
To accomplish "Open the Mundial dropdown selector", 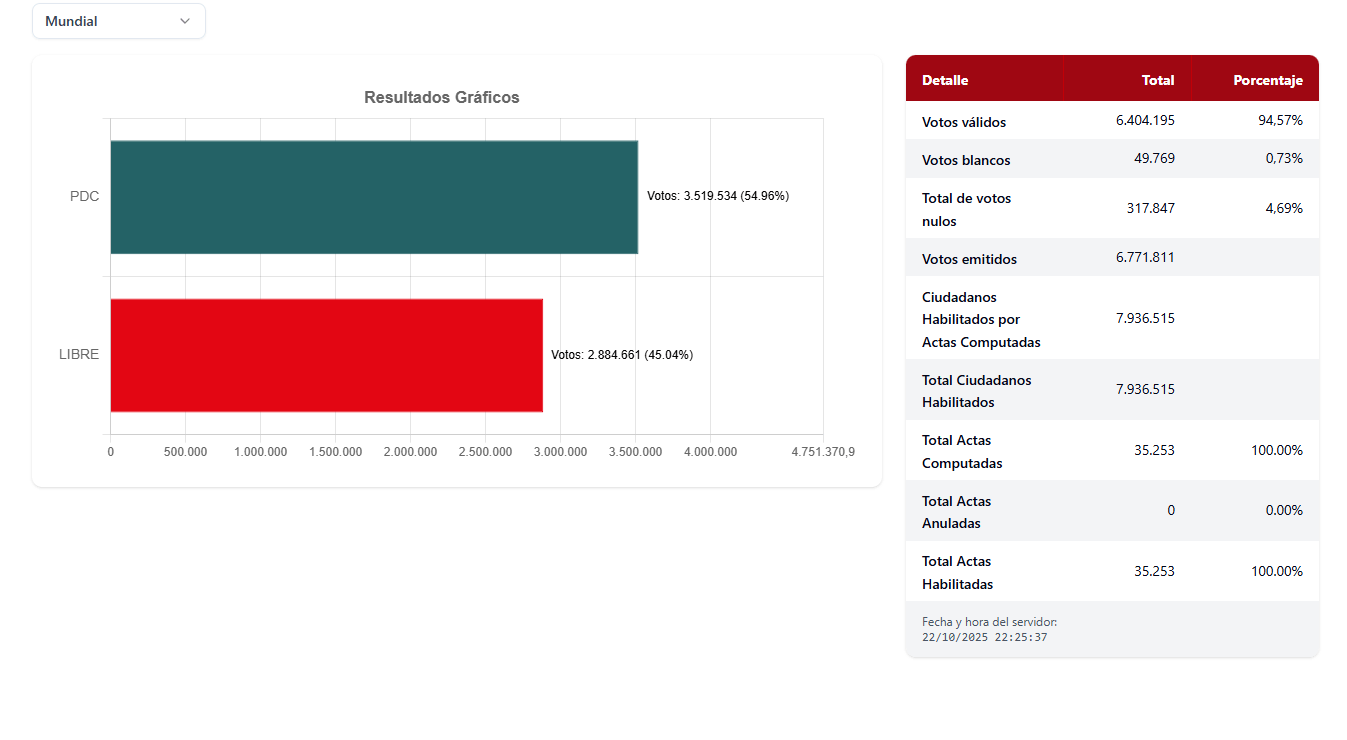I will point(118,21).
